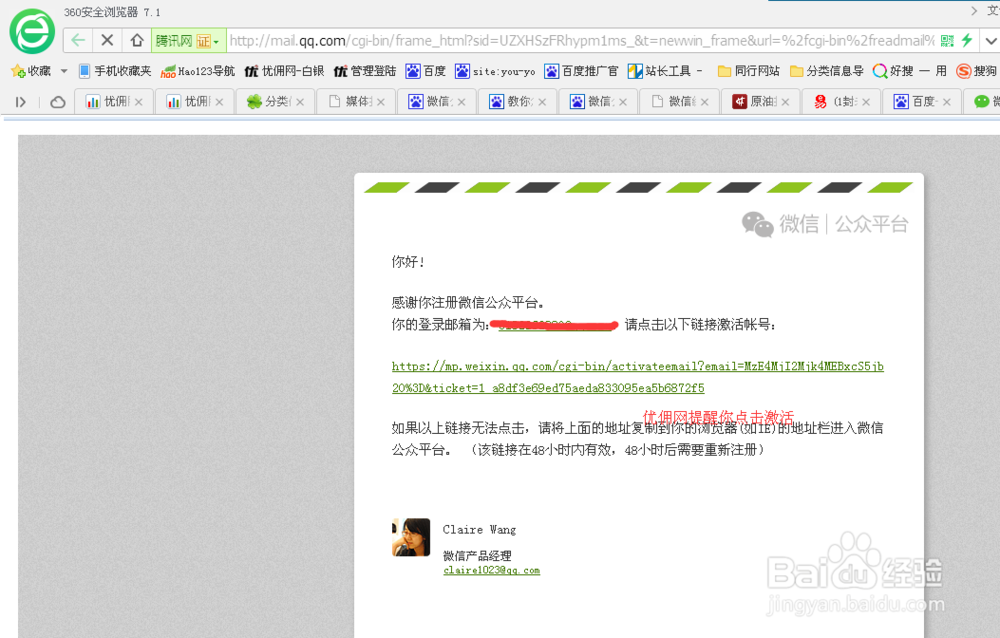The width and height of the screenshot is (1000, 638).
Task: Click the cloud sync icon
Action: click(x=57, y=102)
